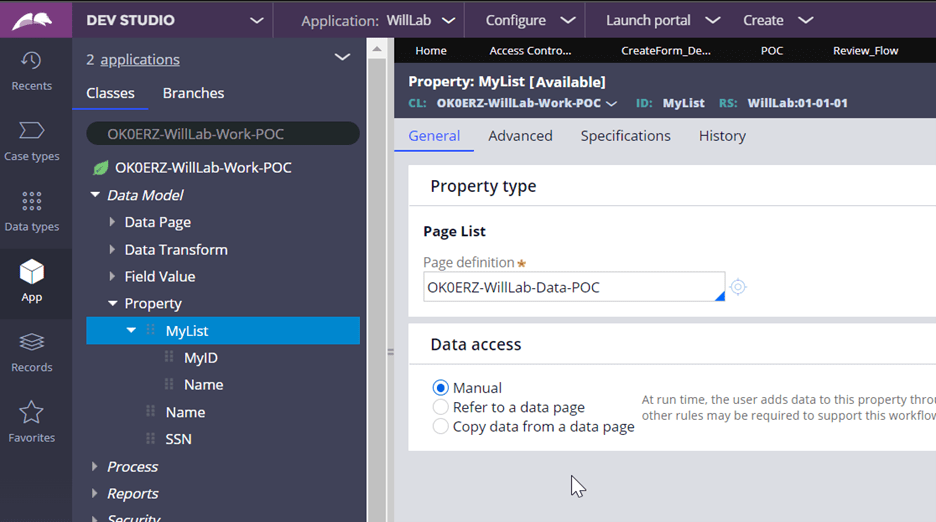Click drag handle beside top-level Name property

click(150, 412)
